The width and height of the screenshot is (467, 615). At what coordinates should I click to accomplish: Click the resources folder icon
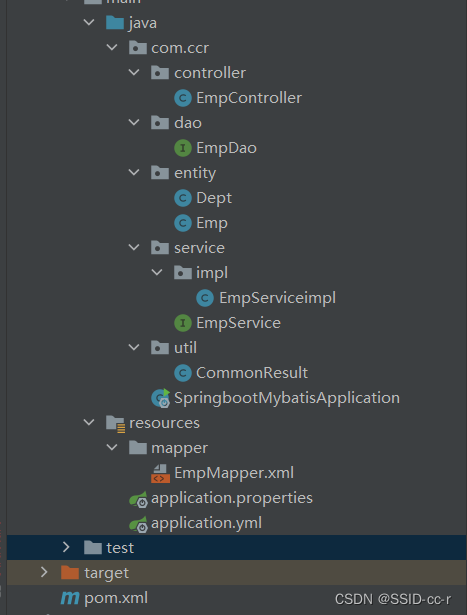[x=116, y=424]
